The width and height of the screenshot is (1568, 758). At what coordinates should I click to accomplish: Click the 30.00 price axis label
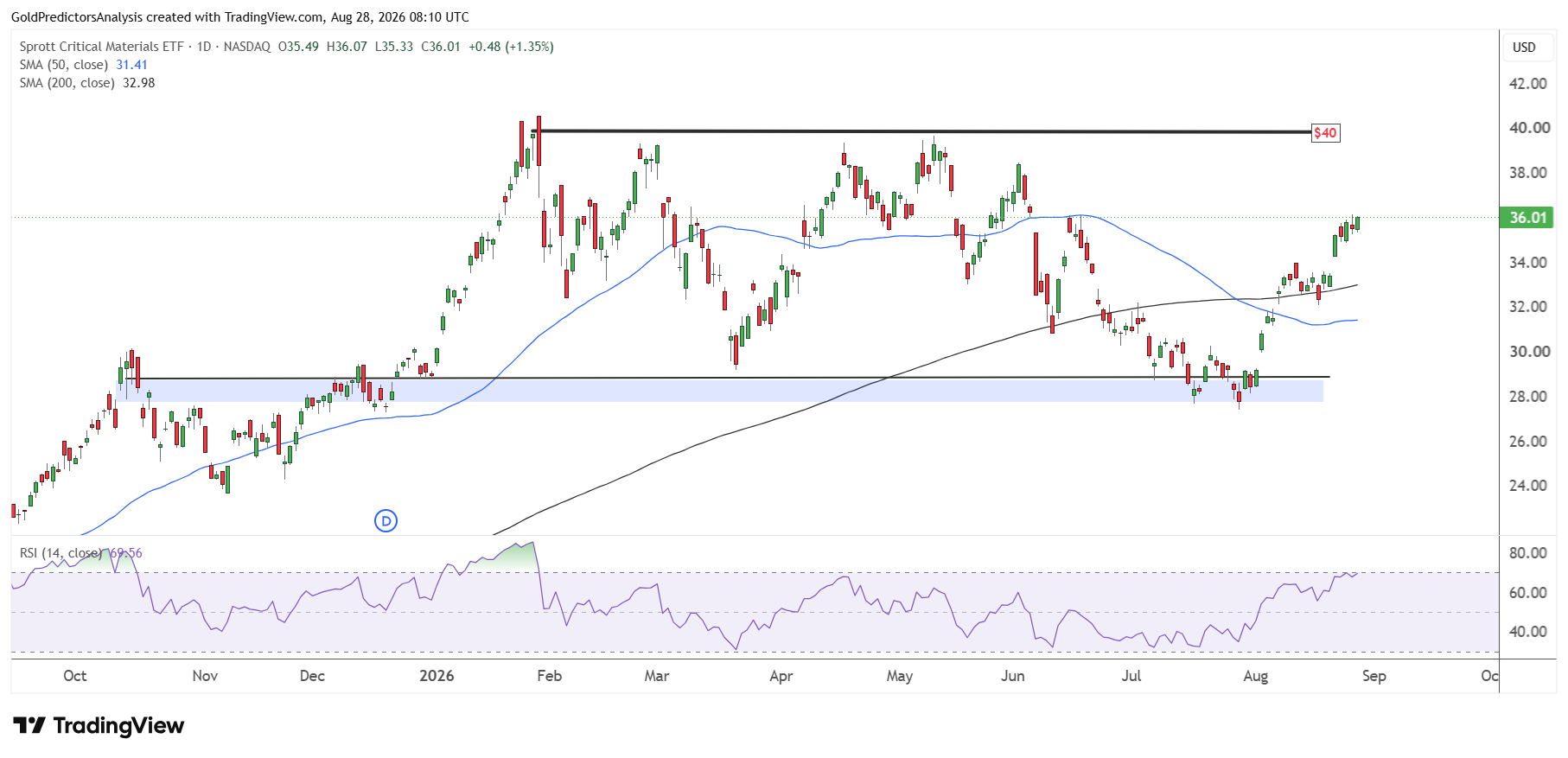point(1527,352)
